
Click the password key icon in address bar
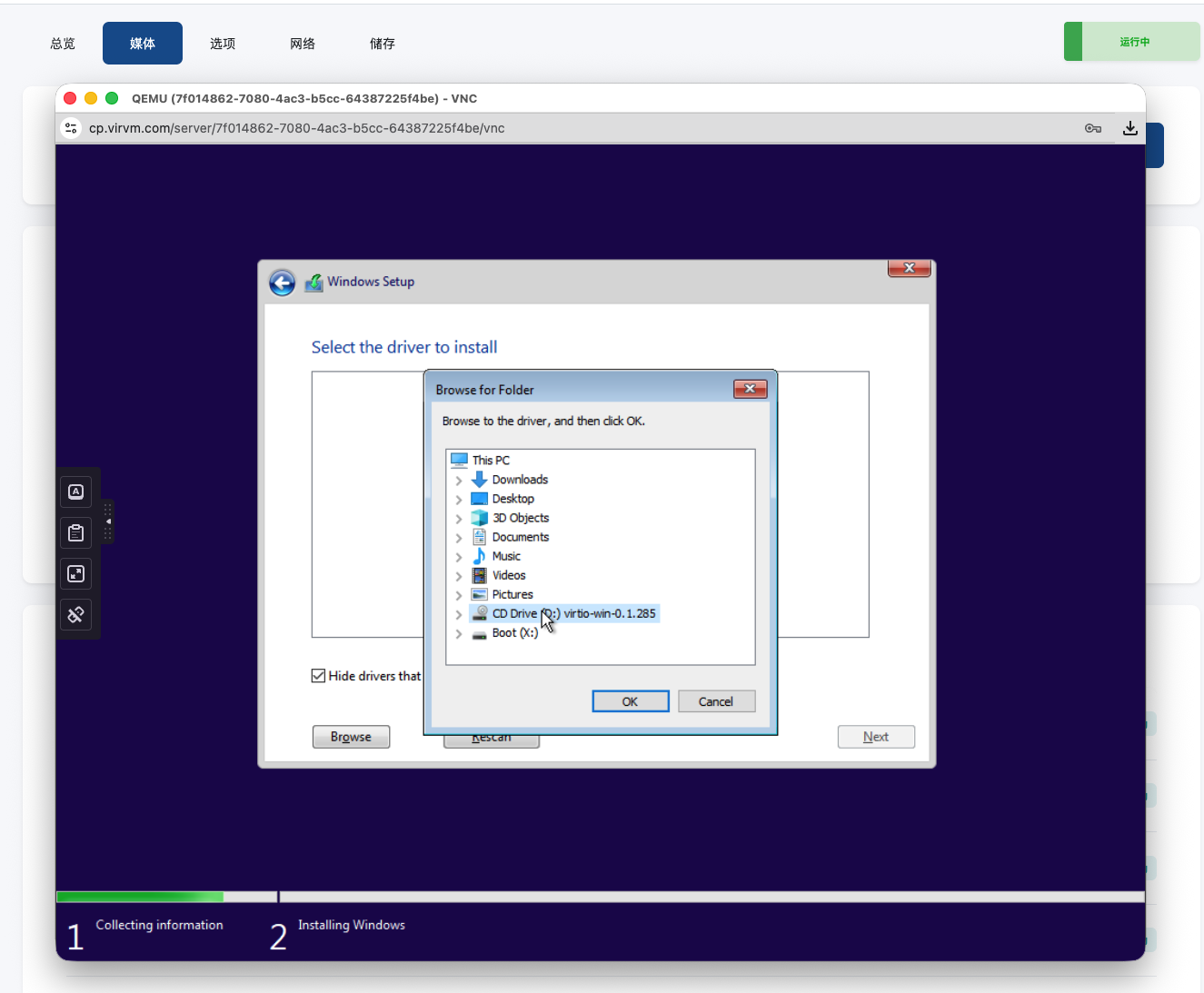[x=1093, y=128]
